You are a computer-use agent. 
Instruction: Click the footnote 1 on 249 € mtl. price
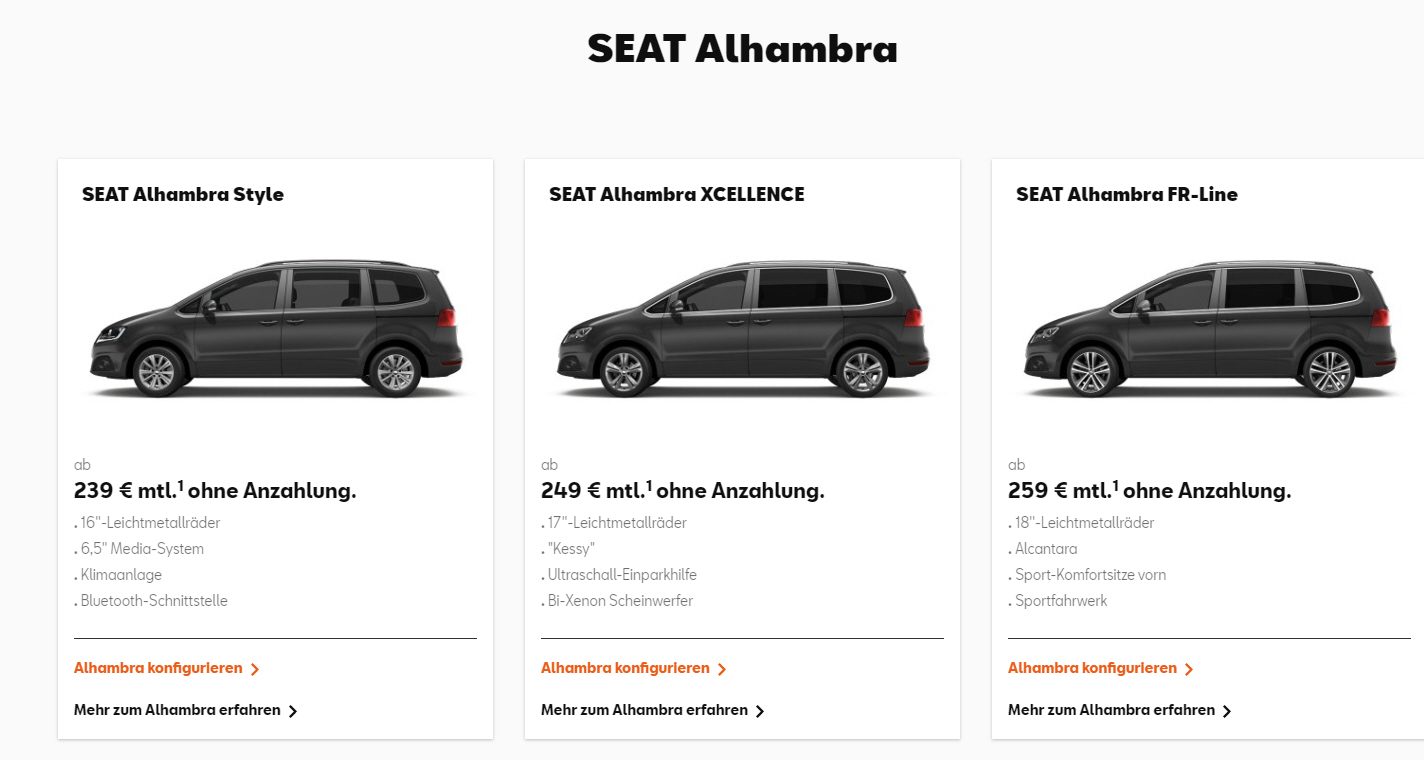click(649, 485)
